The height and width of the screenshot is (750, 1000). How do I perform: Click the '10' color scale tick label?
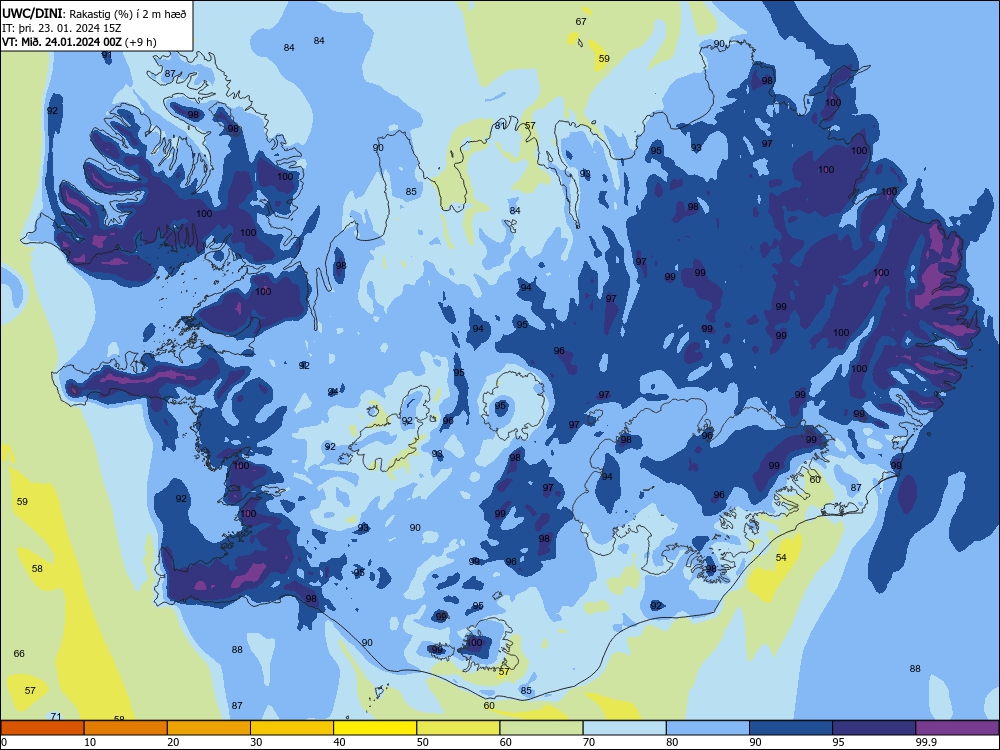(x=90, y=742)
